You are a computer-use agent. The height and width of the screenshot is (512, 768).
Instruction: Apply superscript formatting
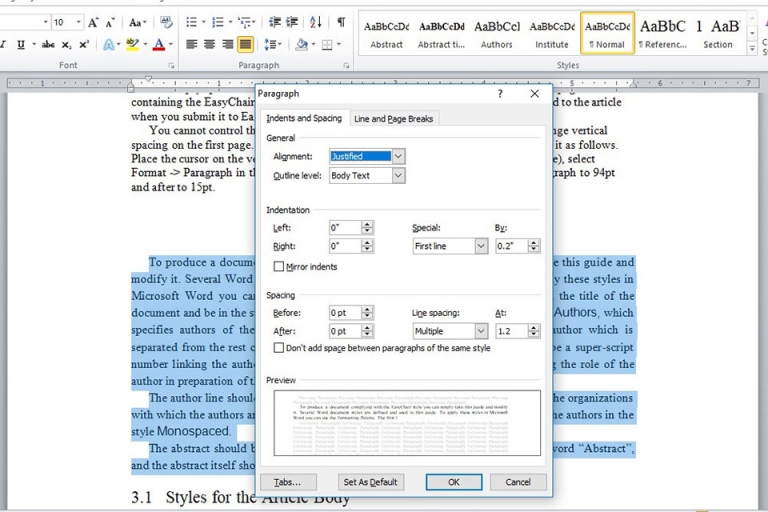click(x=84, y=45)
